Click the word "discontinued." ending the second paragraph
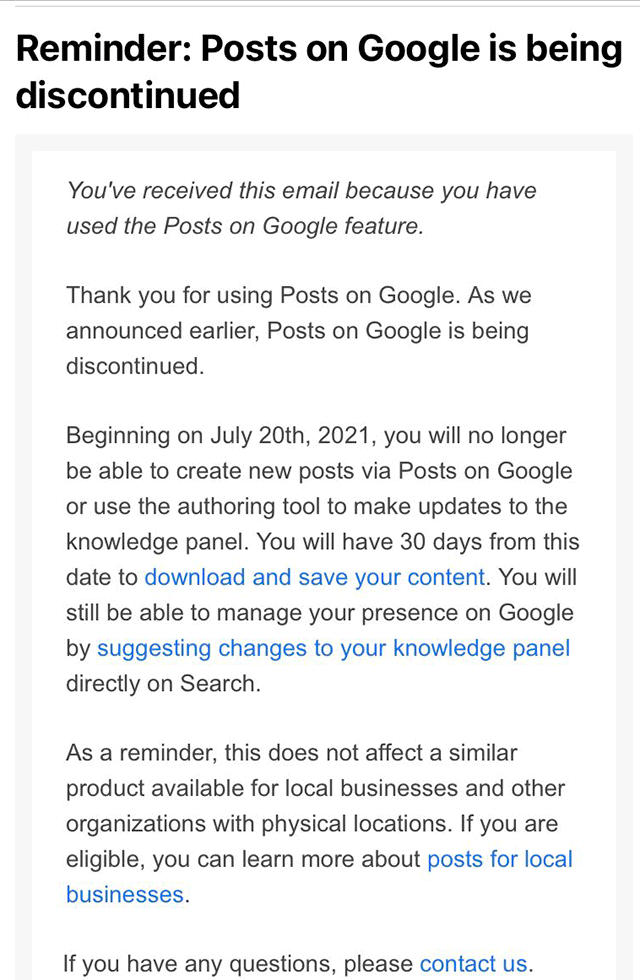The image size is (640, 980). (135, 366)
